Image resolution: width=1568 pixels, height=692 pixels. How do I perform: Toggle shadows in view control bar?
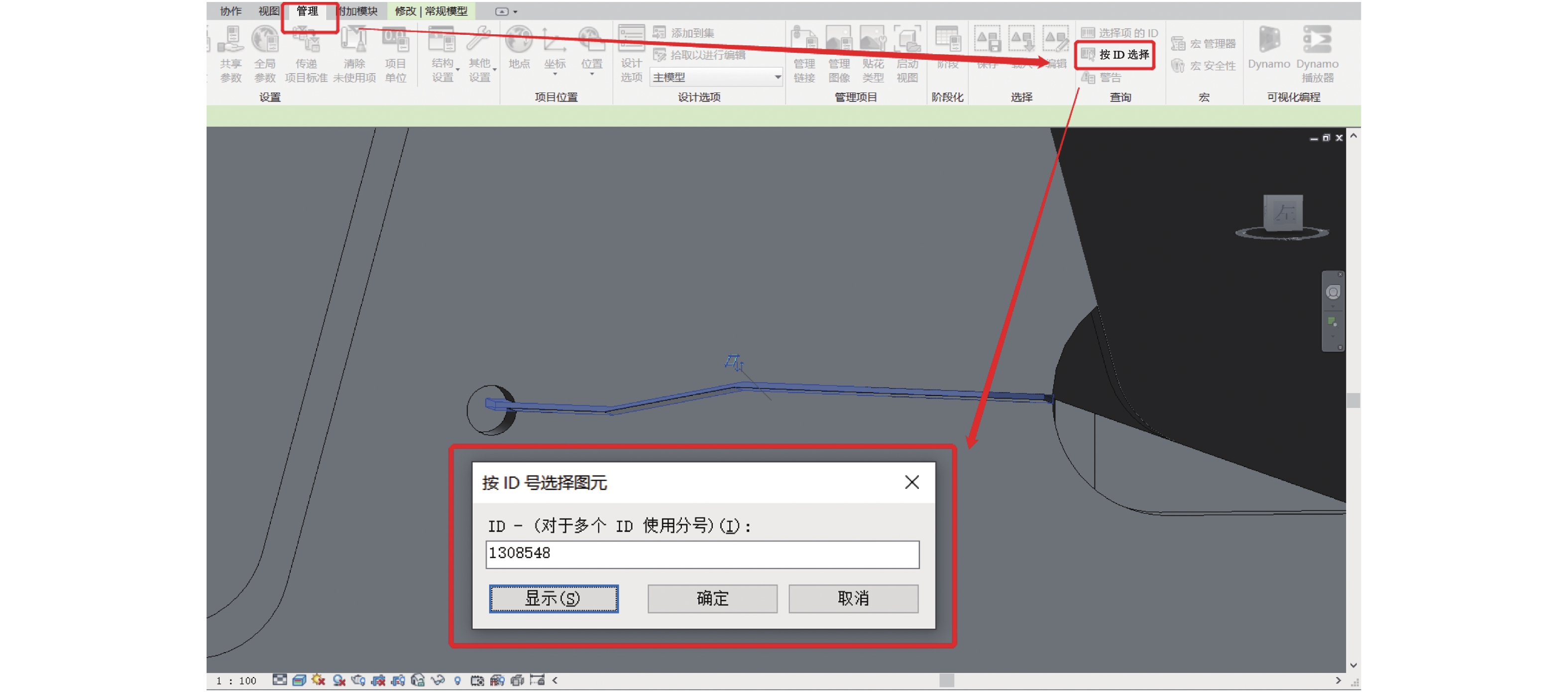point(338,680)
